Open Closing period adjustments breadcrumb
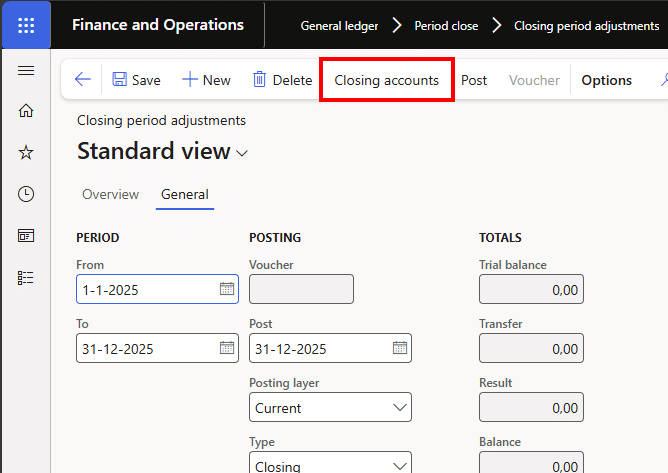The height and width of the screenshot is (473, 668). (x=586, y=26)
